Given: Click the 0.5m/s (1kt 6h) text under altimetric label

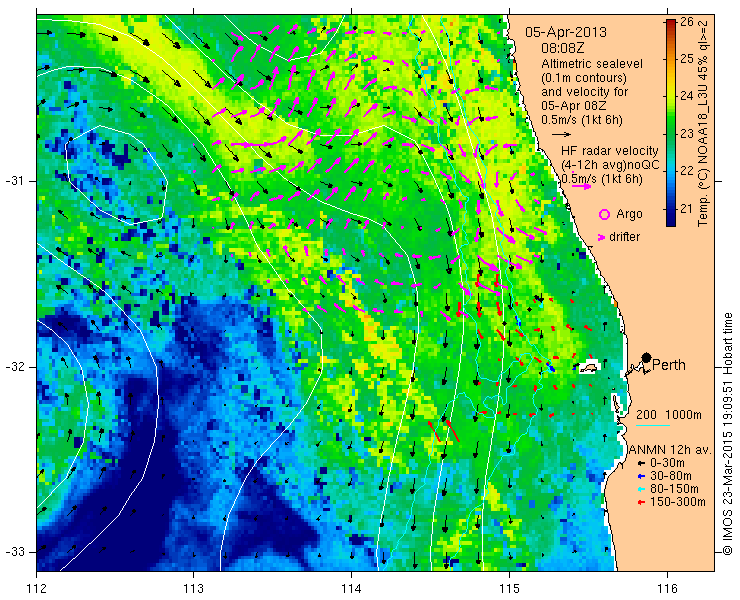Looking at the screenshot, I should tap(582, 120).
